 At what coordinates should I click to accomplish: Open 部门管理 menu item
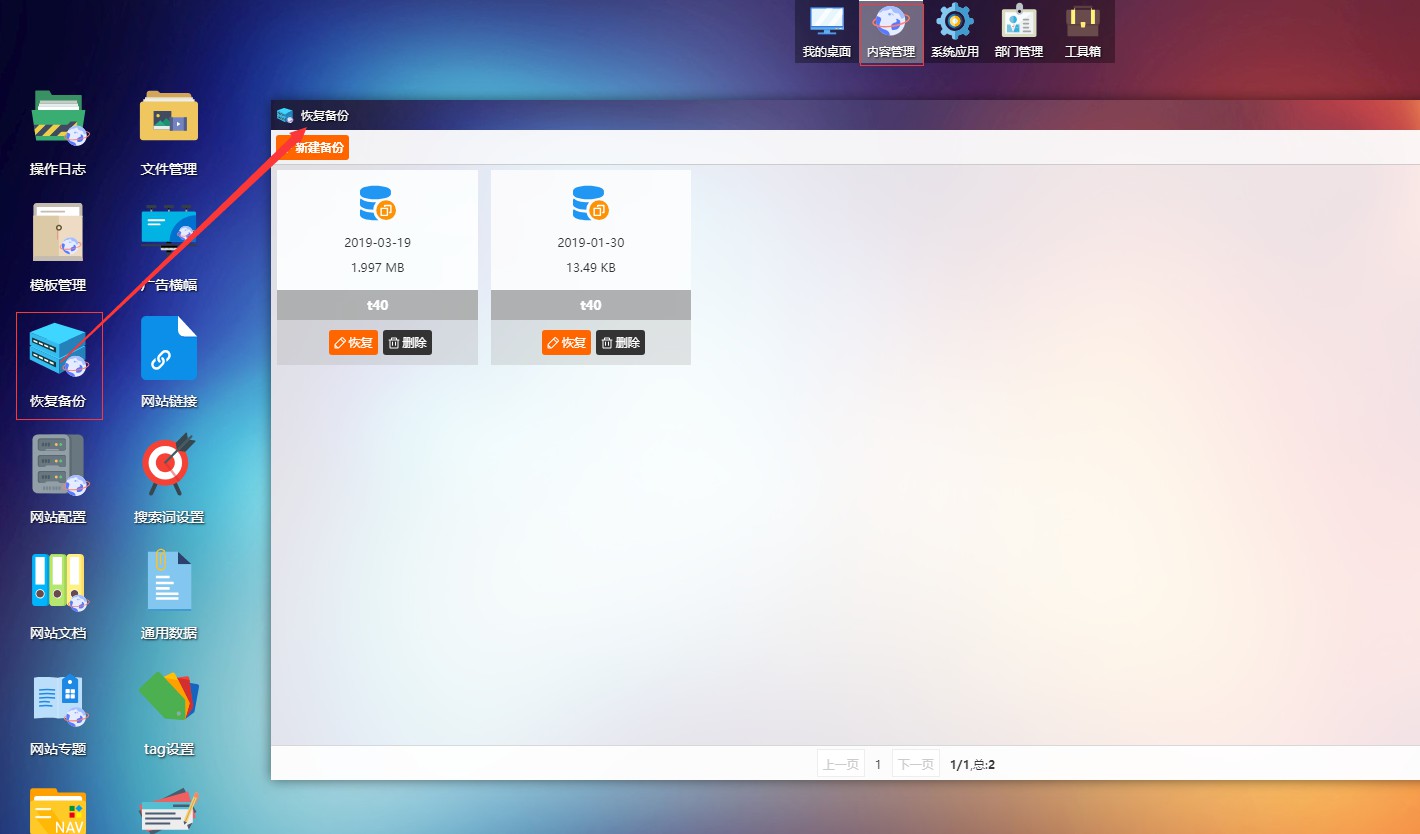tap(1018, 32)
